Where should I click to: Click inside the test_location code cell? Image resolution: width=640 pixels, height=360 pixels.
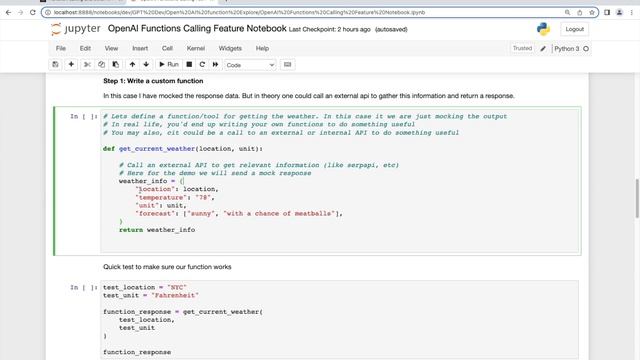click(x=340, y=320)
